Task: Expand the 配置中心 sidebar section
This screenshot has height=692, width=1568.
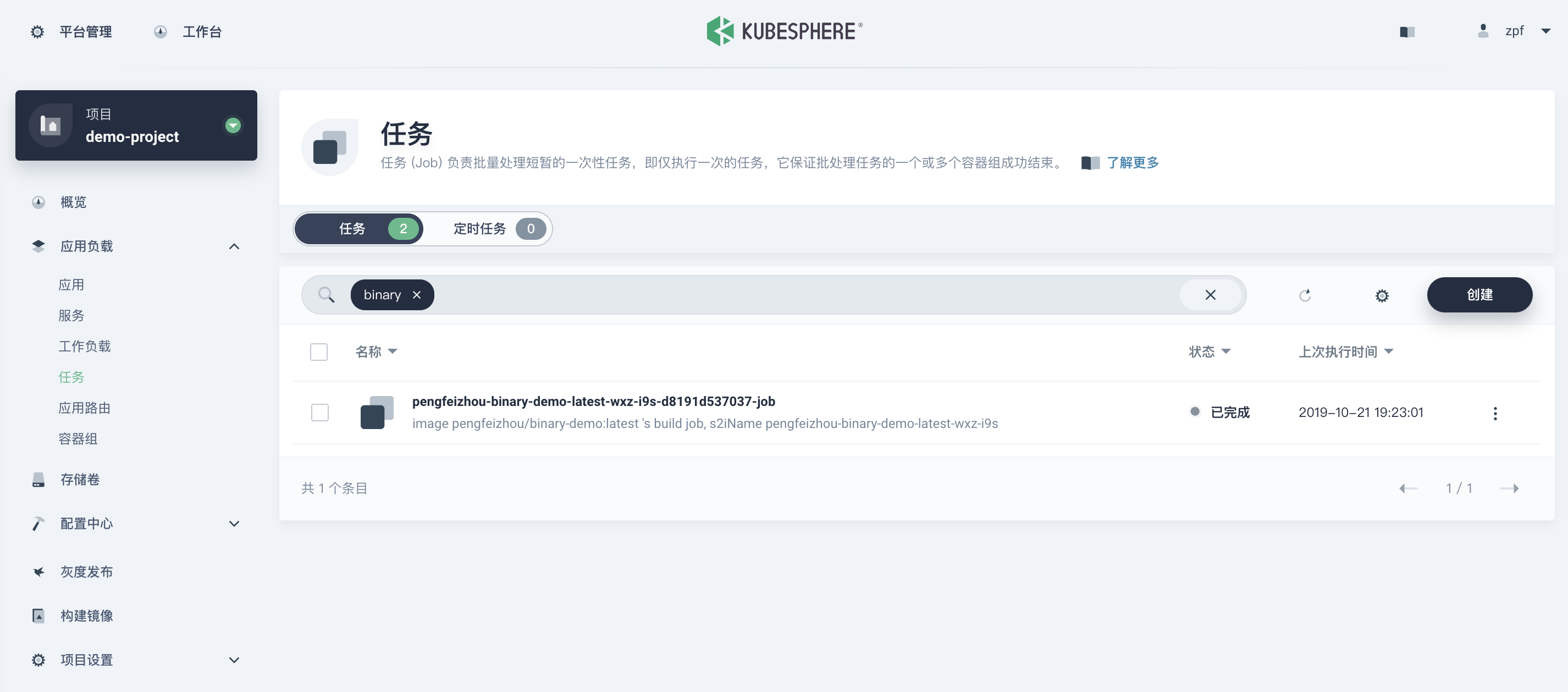Action: [234, 524]
